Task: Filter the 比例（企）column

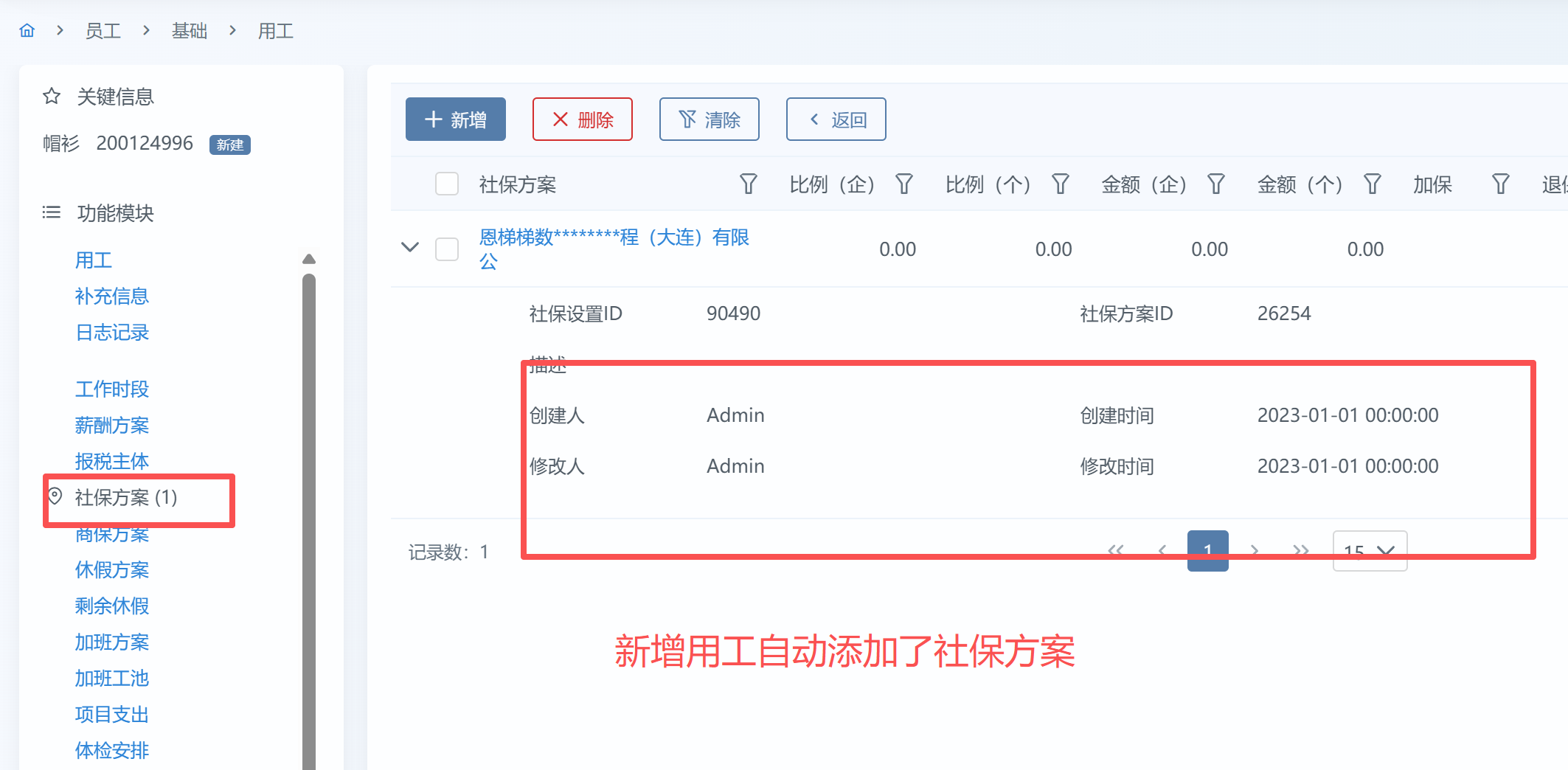Action: click(904, 184)
